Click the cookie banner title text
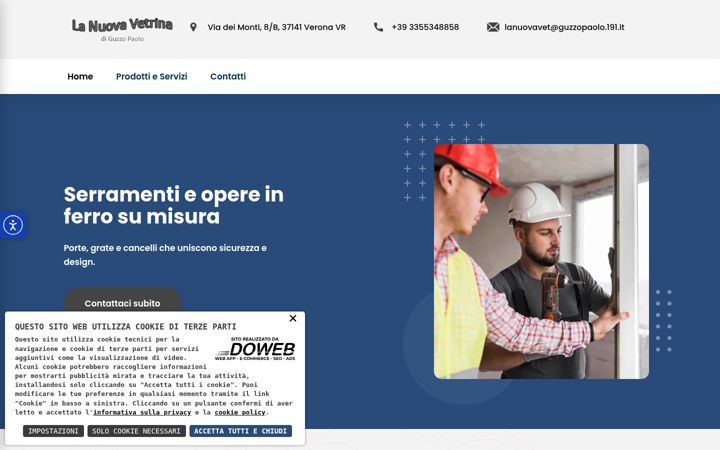This screenshot has width=720, height=450. click(x=125, y=326)
